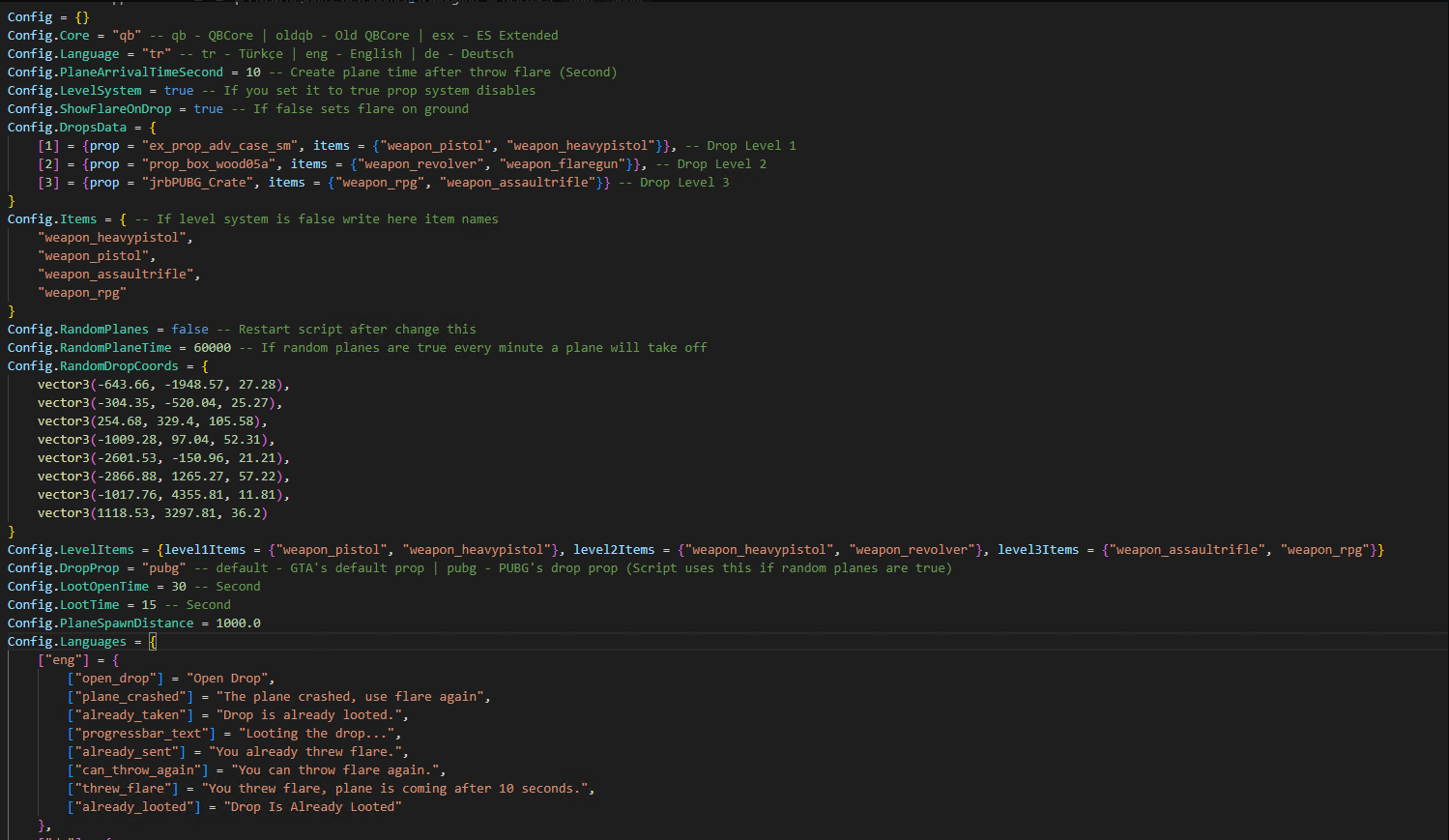Click the "Open Drop" translation string
The width and height of the screenshot is (1449, 840).
point(230,679)
